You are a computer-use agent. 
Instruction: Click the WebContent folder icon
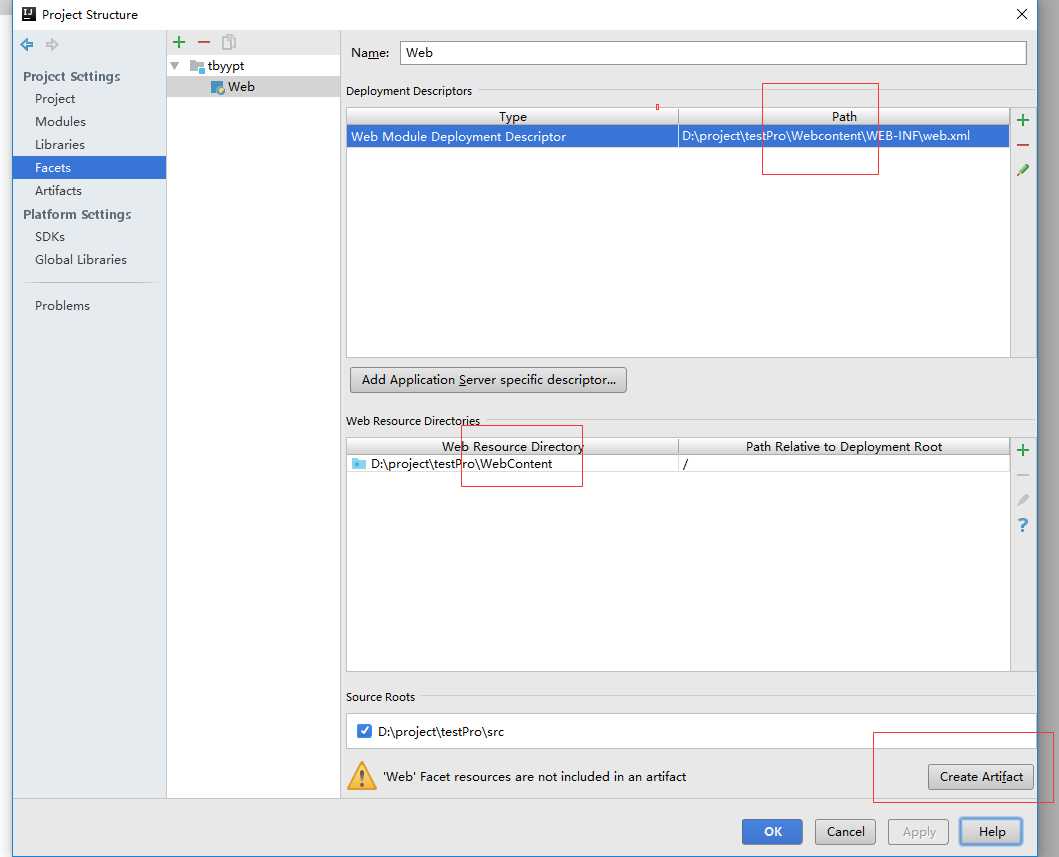[x=359, y=464]
